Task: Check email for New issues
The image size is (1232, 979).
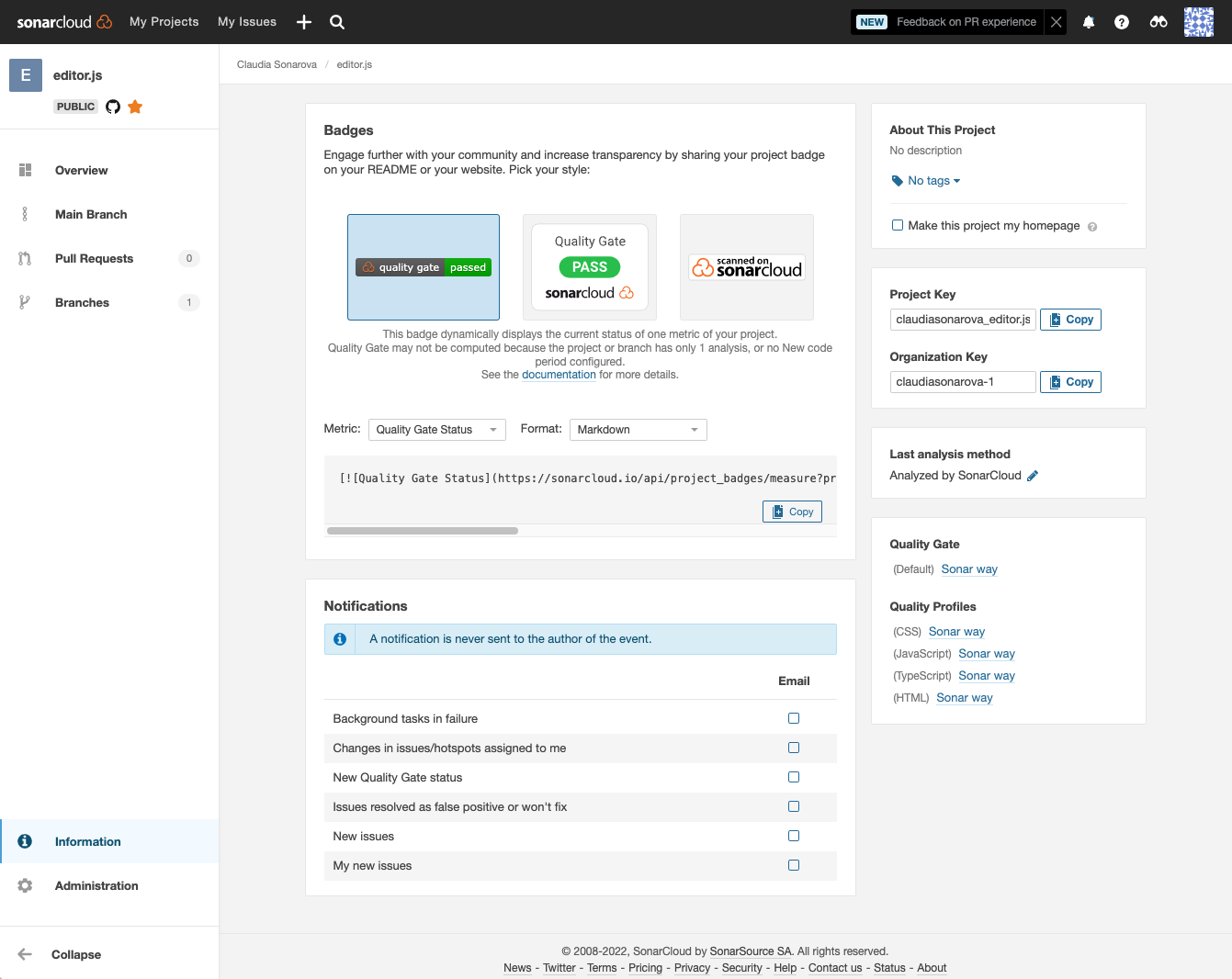Action: (794, 836)
